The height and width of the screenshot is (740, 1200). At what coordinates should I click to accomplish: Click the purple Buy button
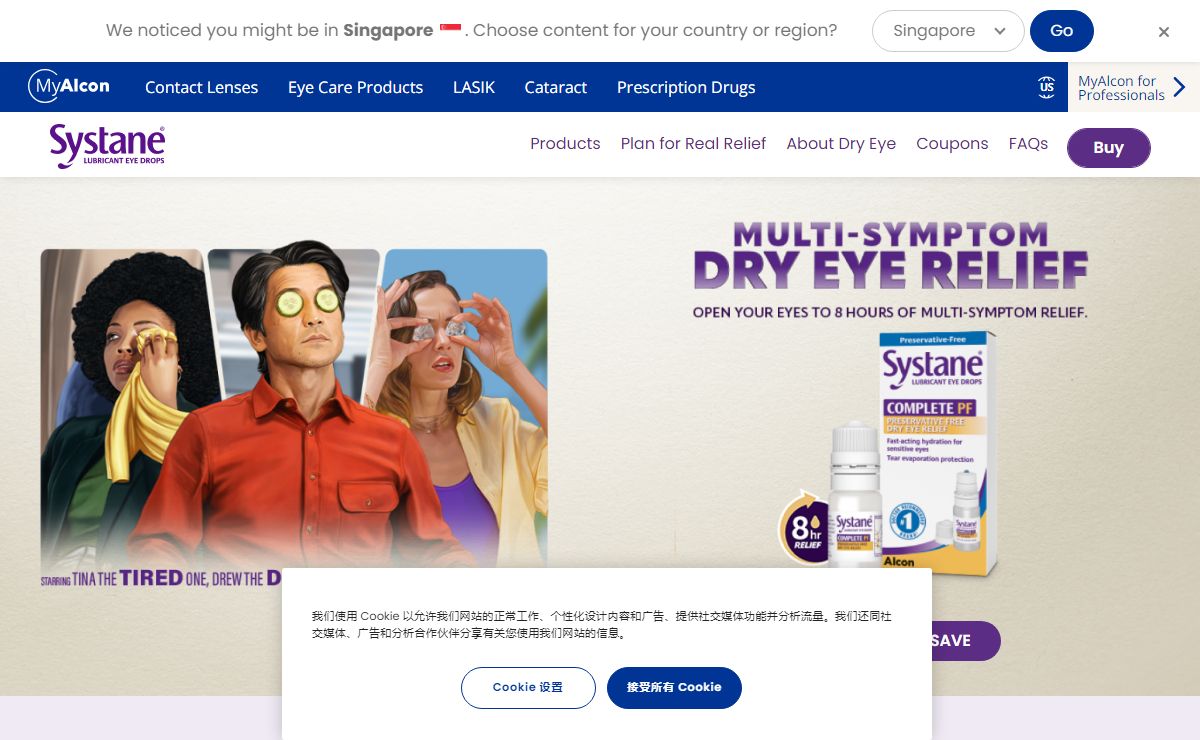pyautogui.click(x=1108, y=148)
